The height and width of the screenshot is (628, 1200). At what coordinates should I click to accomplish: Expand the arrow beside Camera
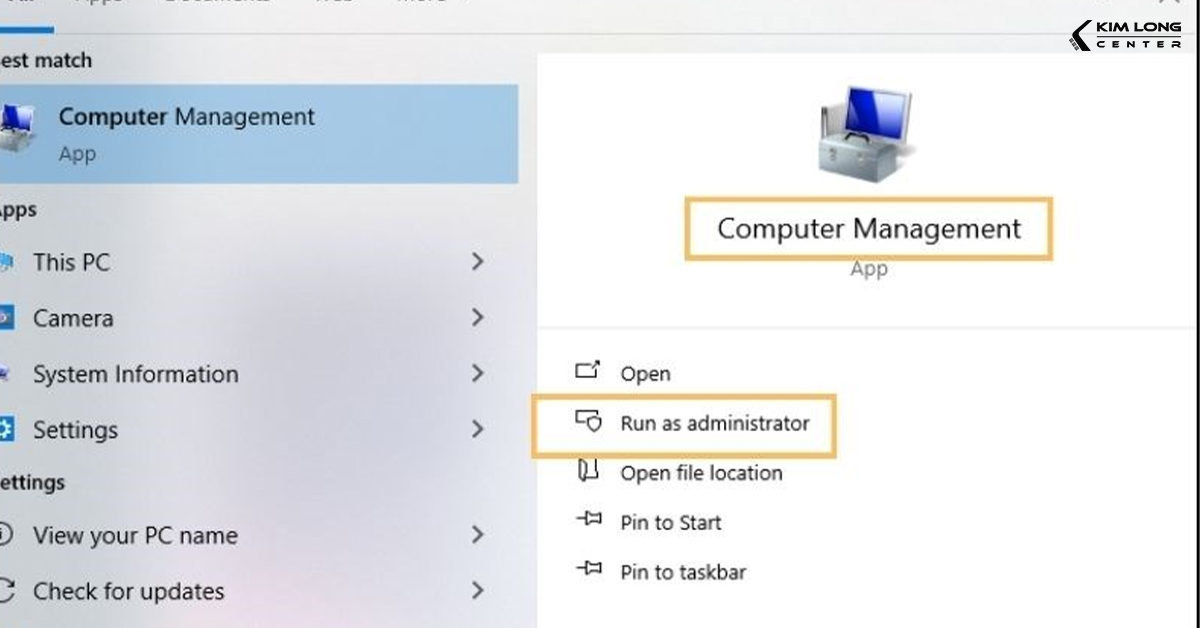tap(477, 318)
